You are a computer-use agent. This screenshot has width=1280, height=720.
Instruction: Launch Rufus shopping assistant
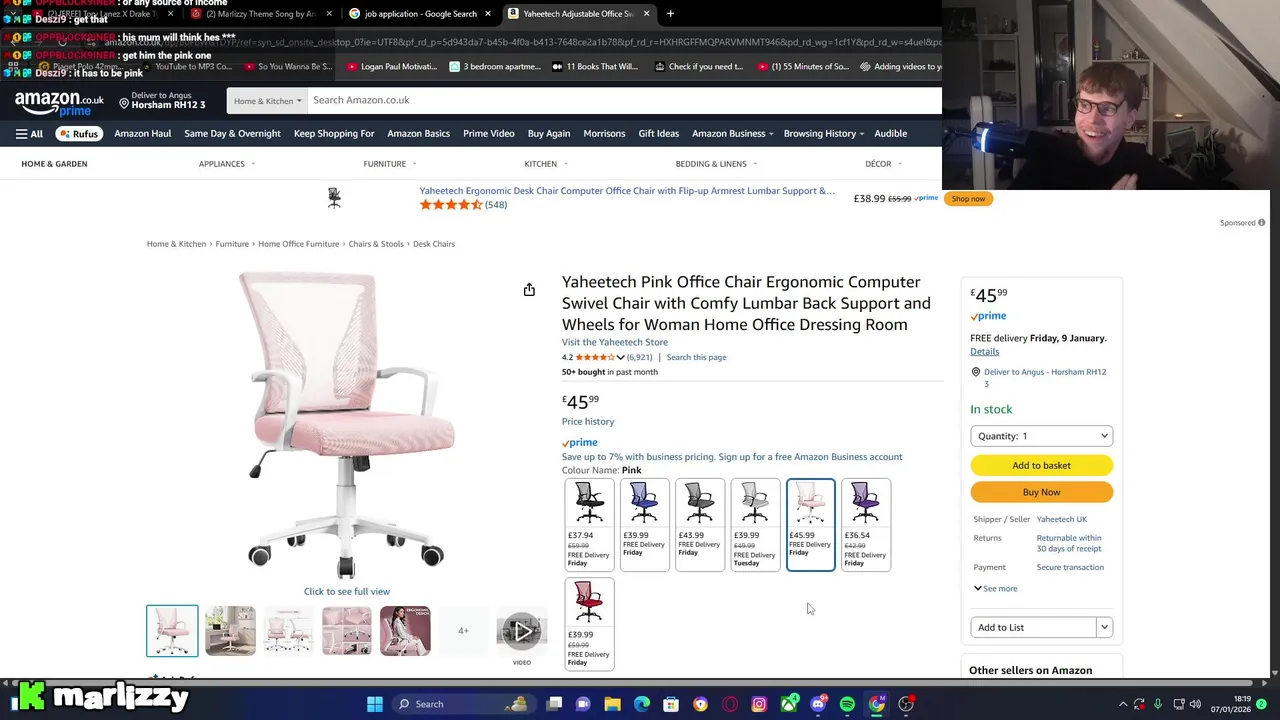click(78, 134)
